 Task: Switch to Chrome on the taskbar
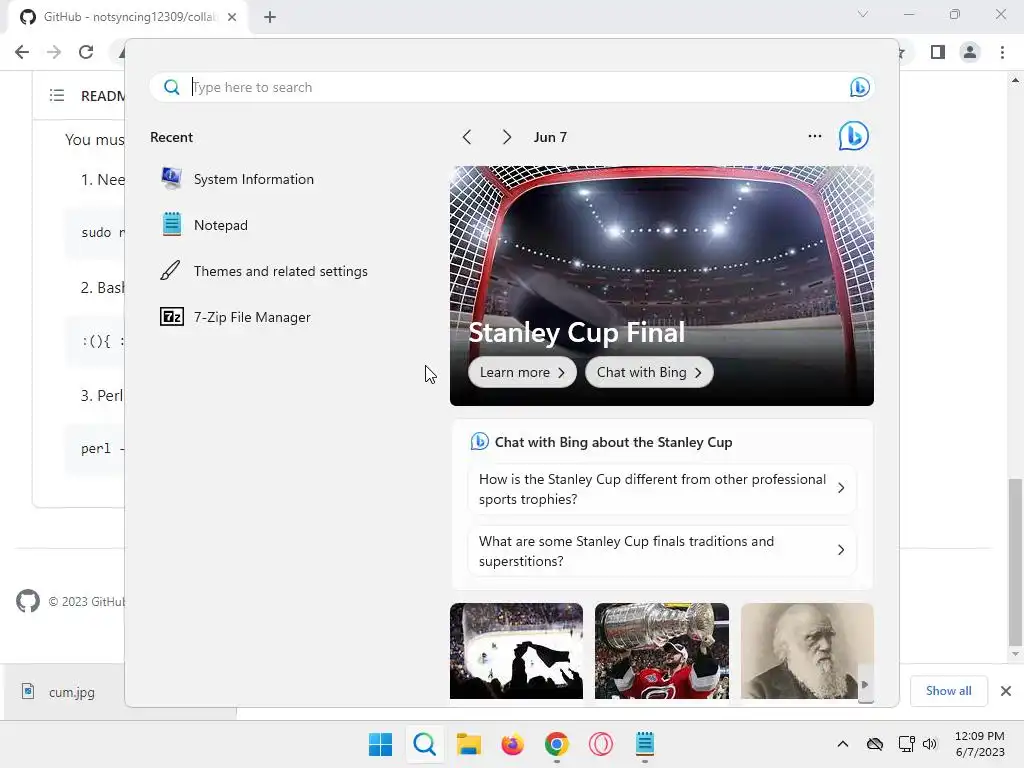556,744
